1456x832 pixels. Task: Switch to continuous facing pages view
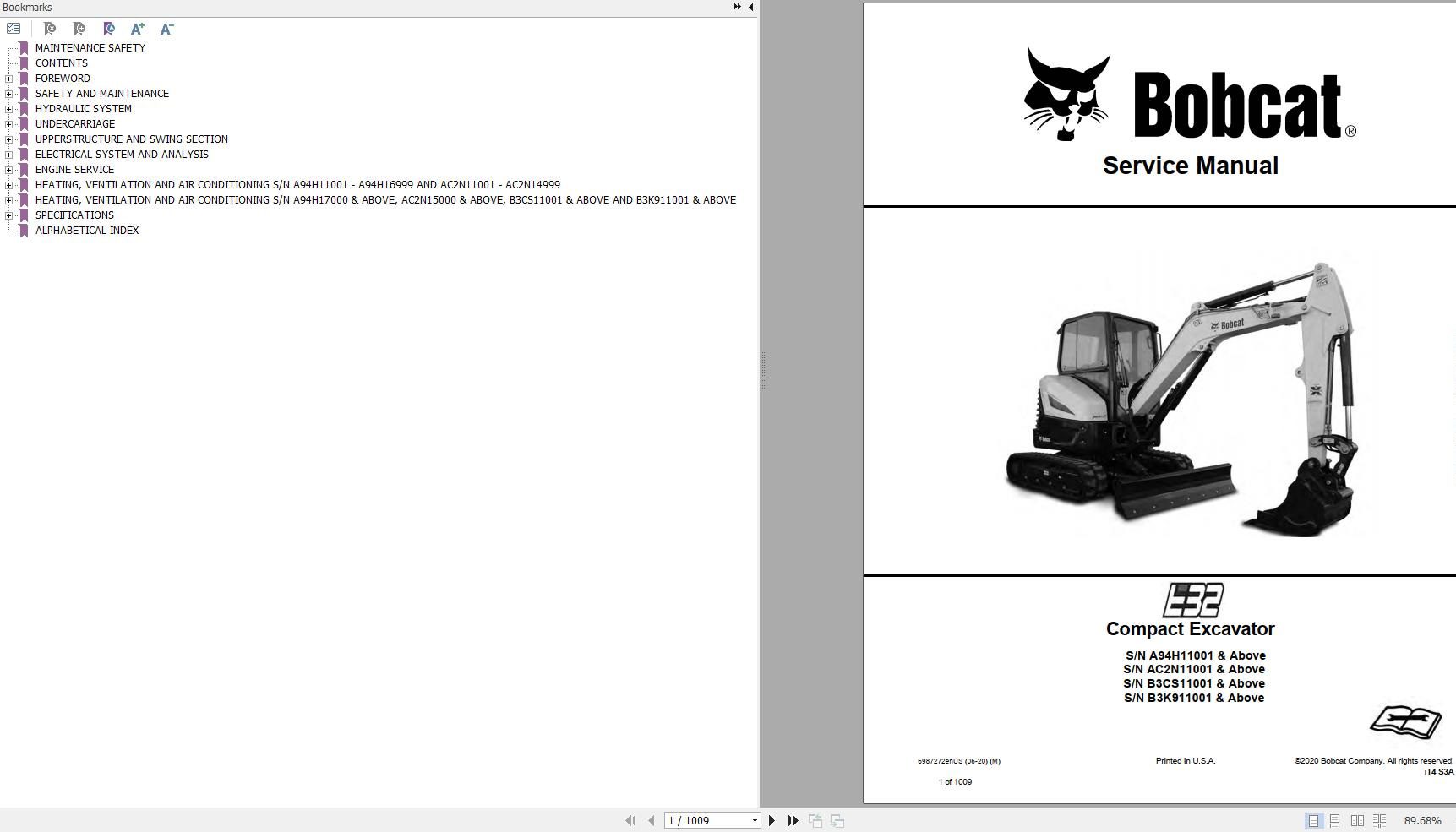click(1379, 820)
